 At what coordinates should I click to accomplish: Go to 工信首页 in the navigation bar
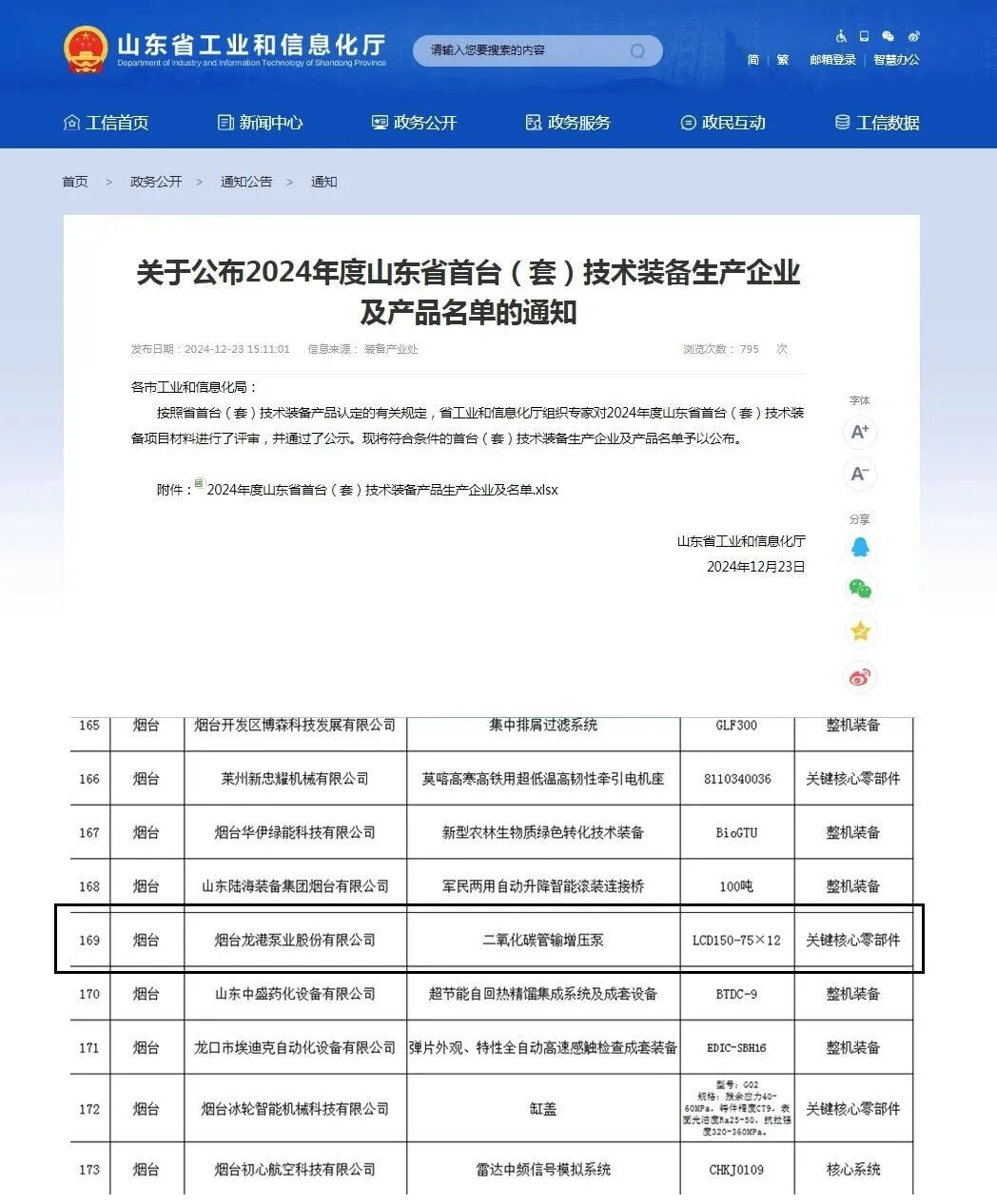120,123
